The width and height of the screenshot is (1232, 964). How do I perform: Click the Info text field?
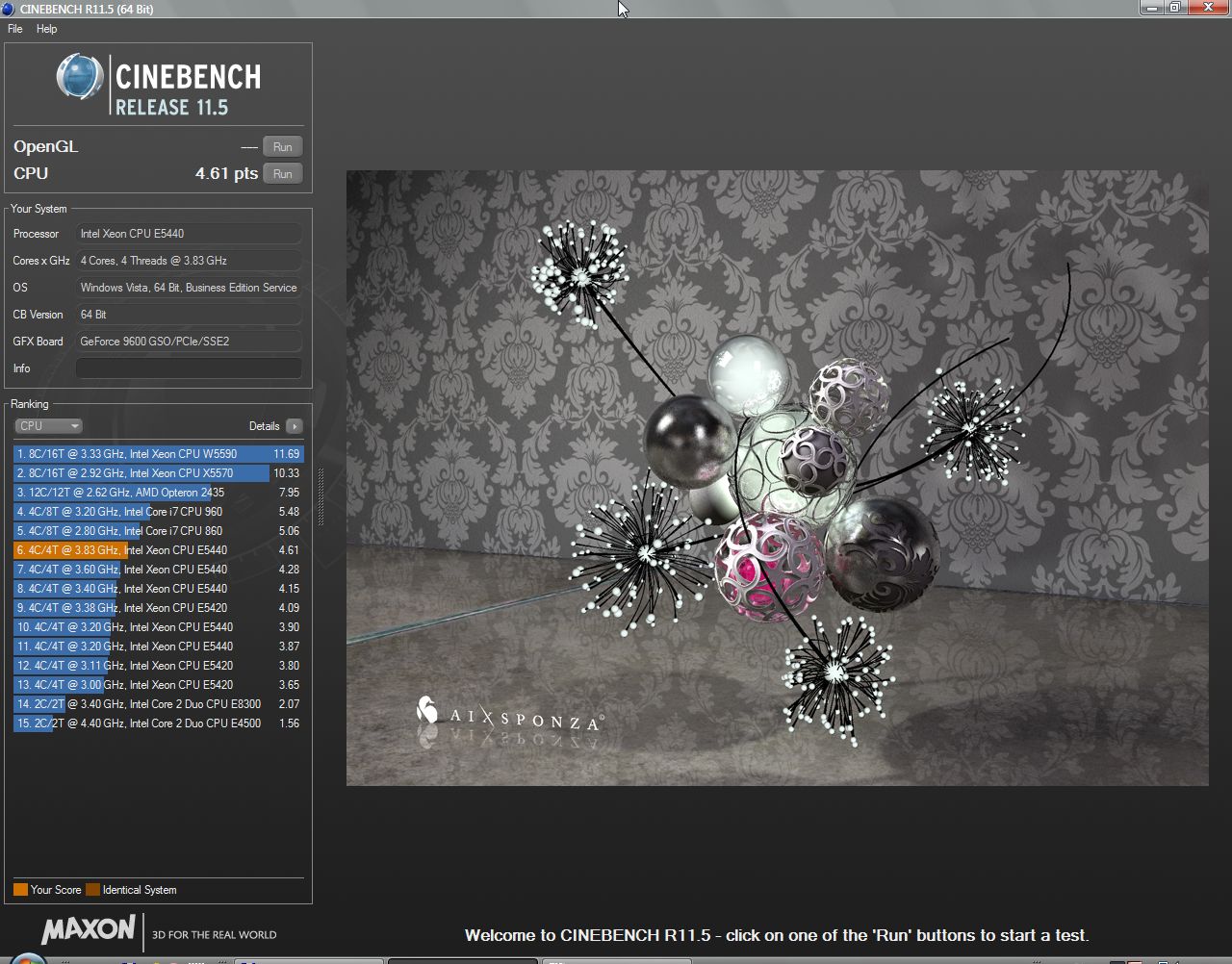pos(189,368)
